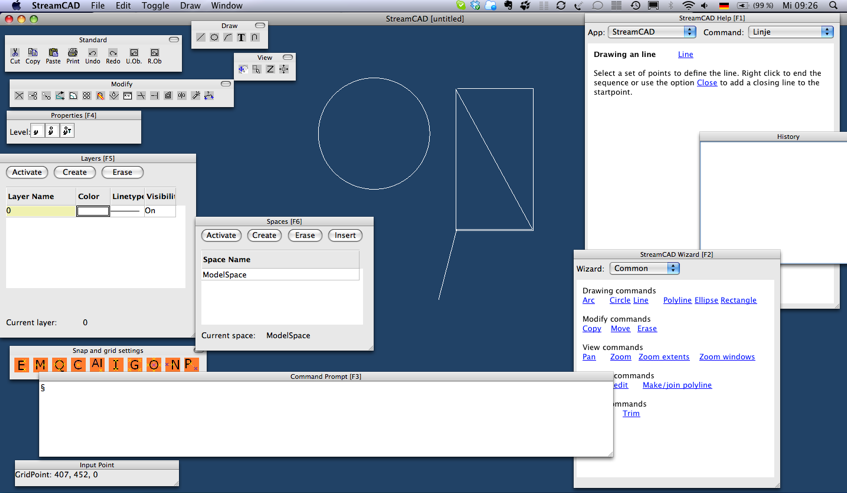Screen dimensions: 847x493
Task: Click the U.Ob. icon in the Standard toolbar
Action: (x=134, y=52)
